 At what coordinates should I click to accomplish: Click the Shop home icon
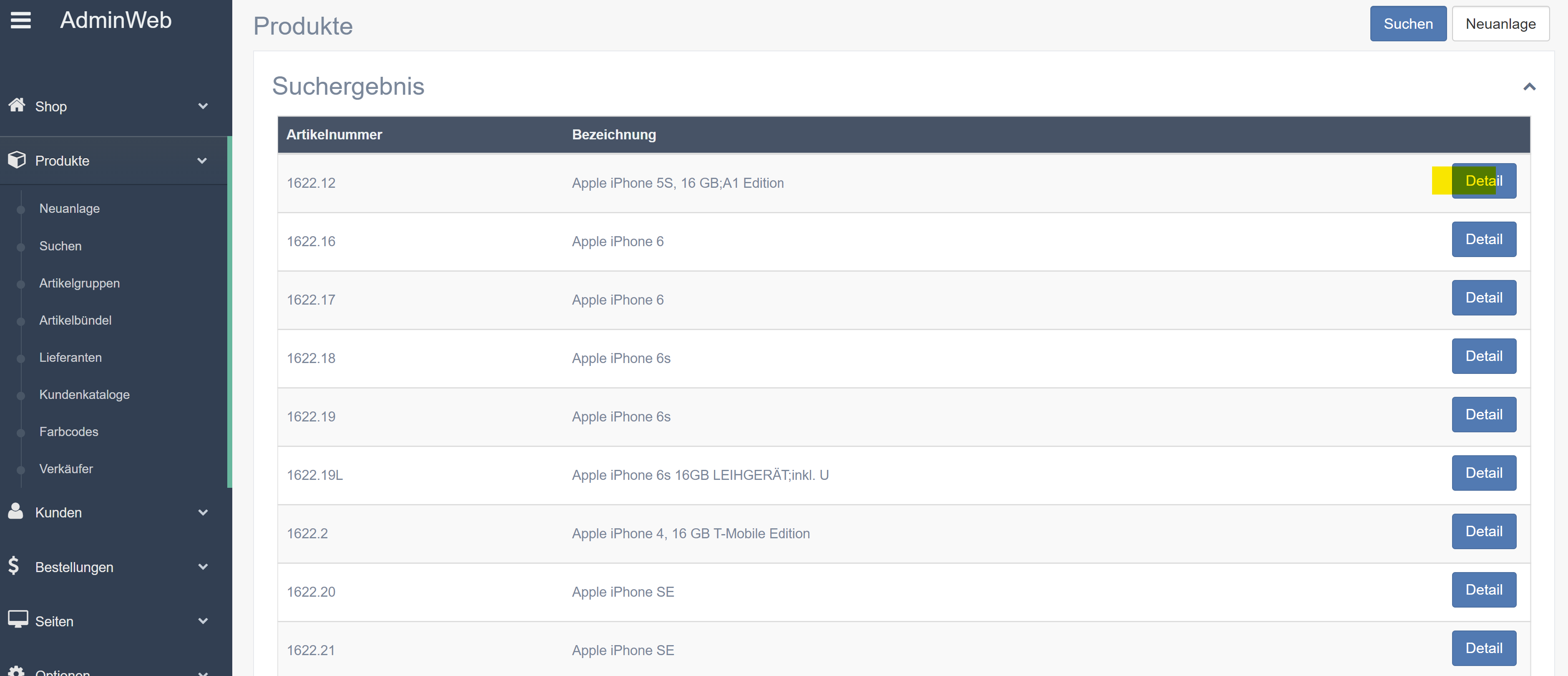point(17,105)
